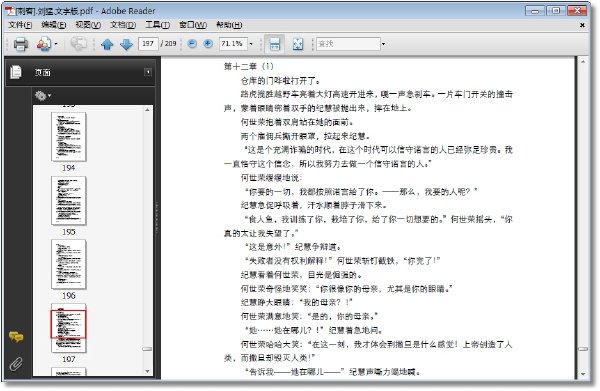The width and height of the screenshot is (600, 391).
Task: Collapse the Pages panel with its corner button
Action: 148,72
